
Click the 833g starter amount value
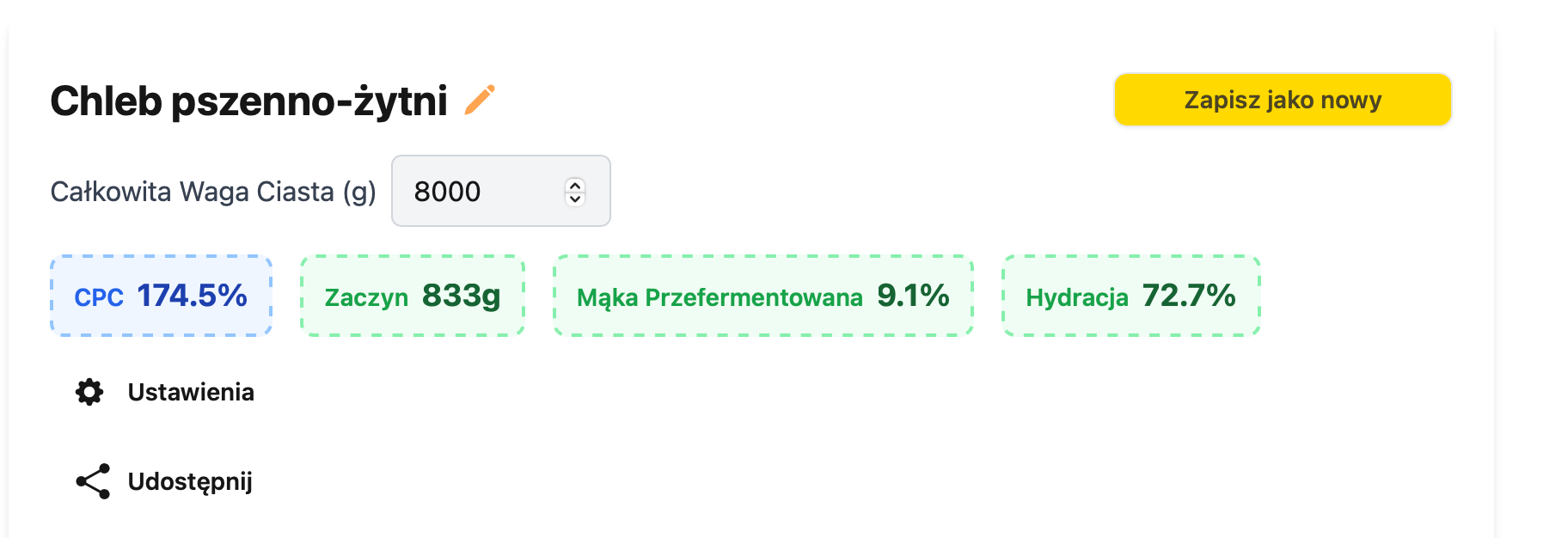click(462, 297)
